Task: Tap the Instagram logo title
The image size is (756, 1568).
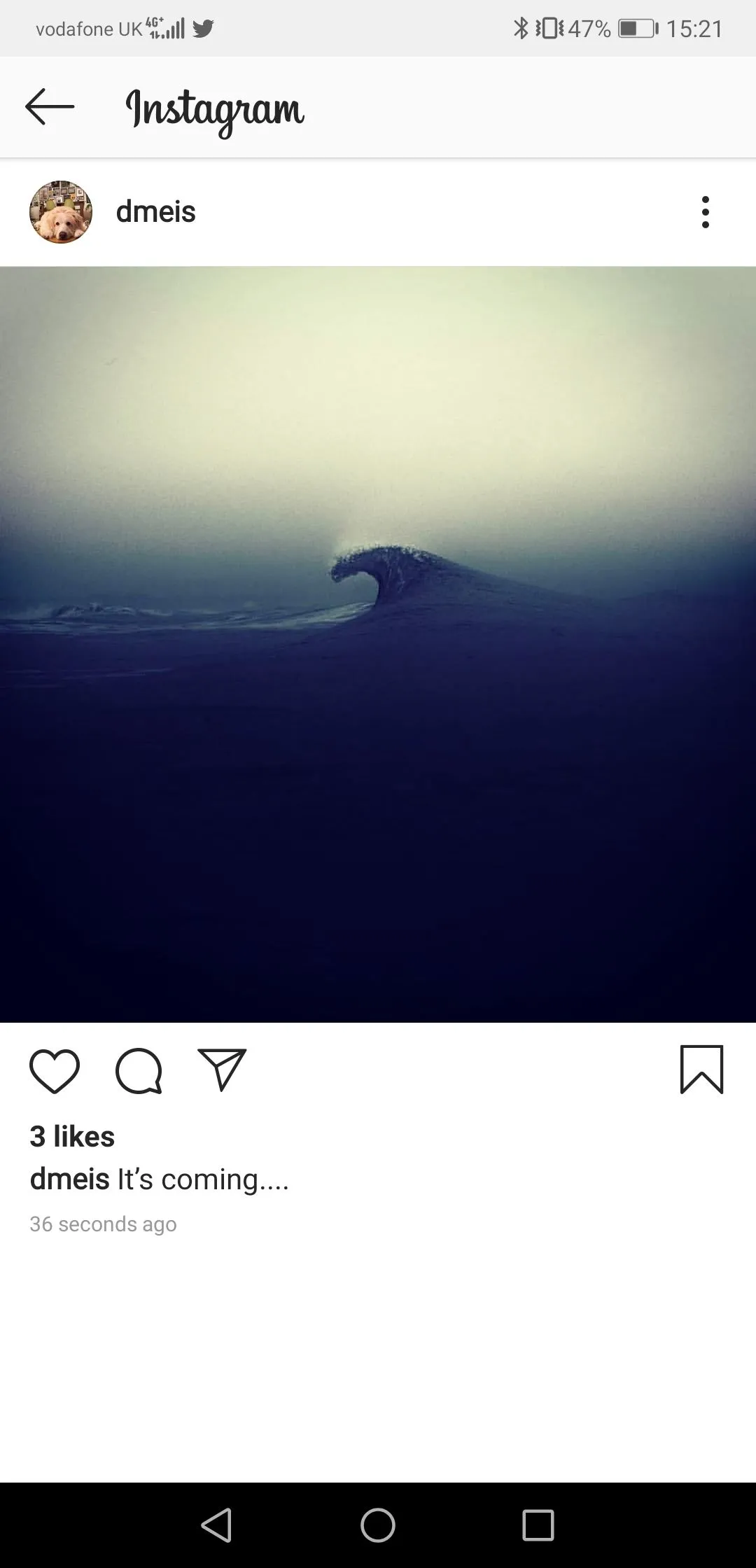Action: point(214,110)
